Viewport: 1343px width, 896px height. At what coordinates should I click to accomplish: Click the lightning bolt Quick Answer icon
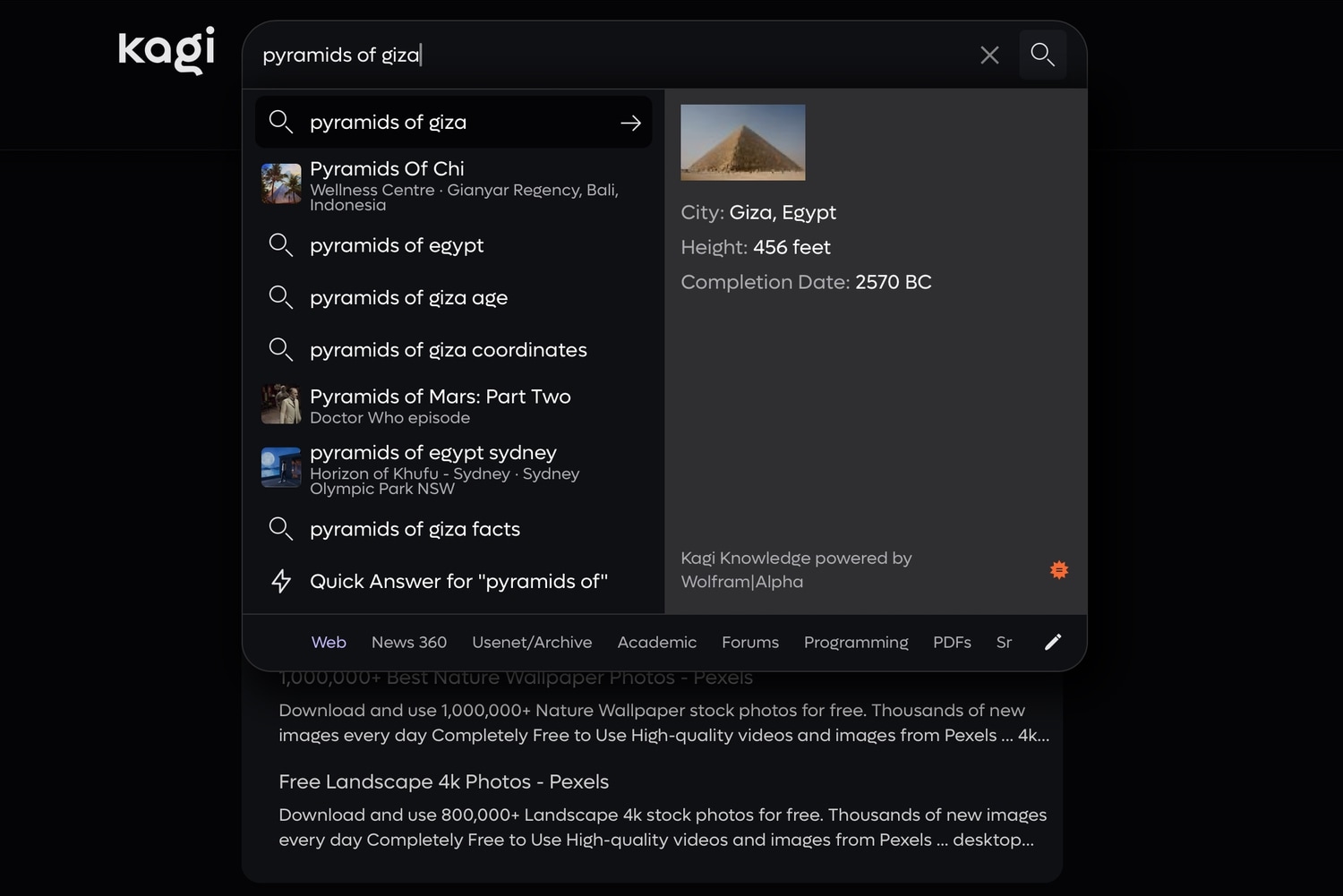[x=281, y=582]
